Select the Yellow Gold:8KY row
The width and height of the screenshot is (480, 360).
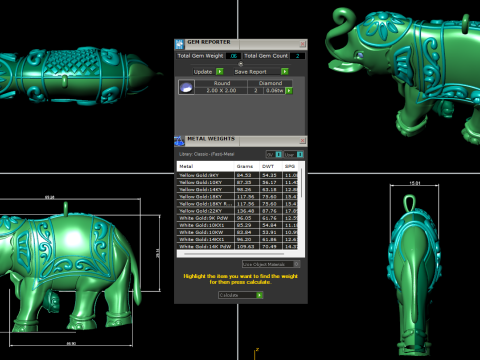(237, 175)
